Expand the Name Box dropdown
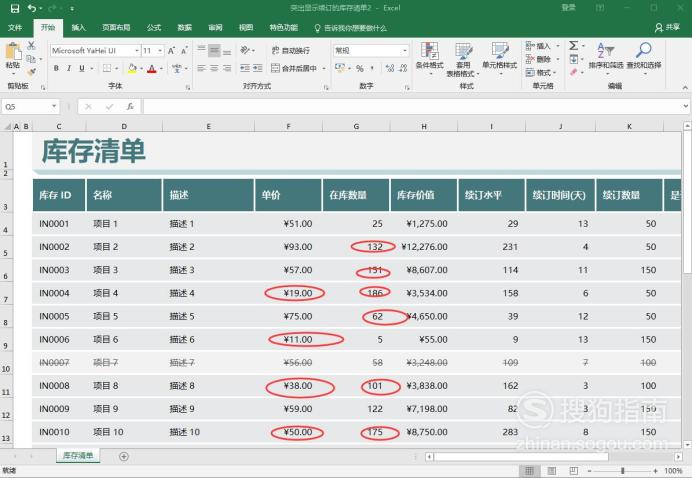Image resolution: width=692 pixels, height=478 pixels. click(x=54, y=106)
